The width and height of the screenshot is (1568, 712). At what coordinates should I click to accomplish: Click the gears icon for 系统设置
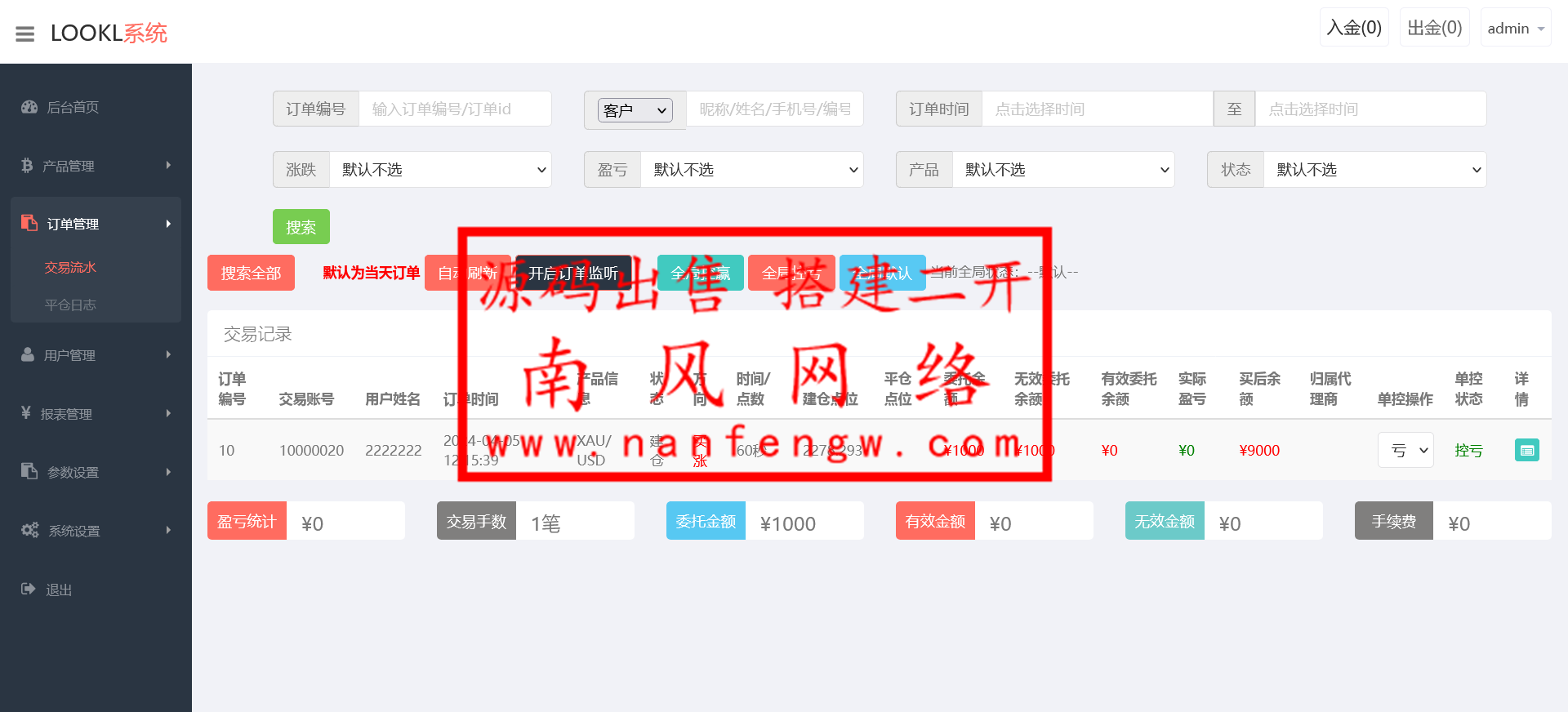click(30, 530)
